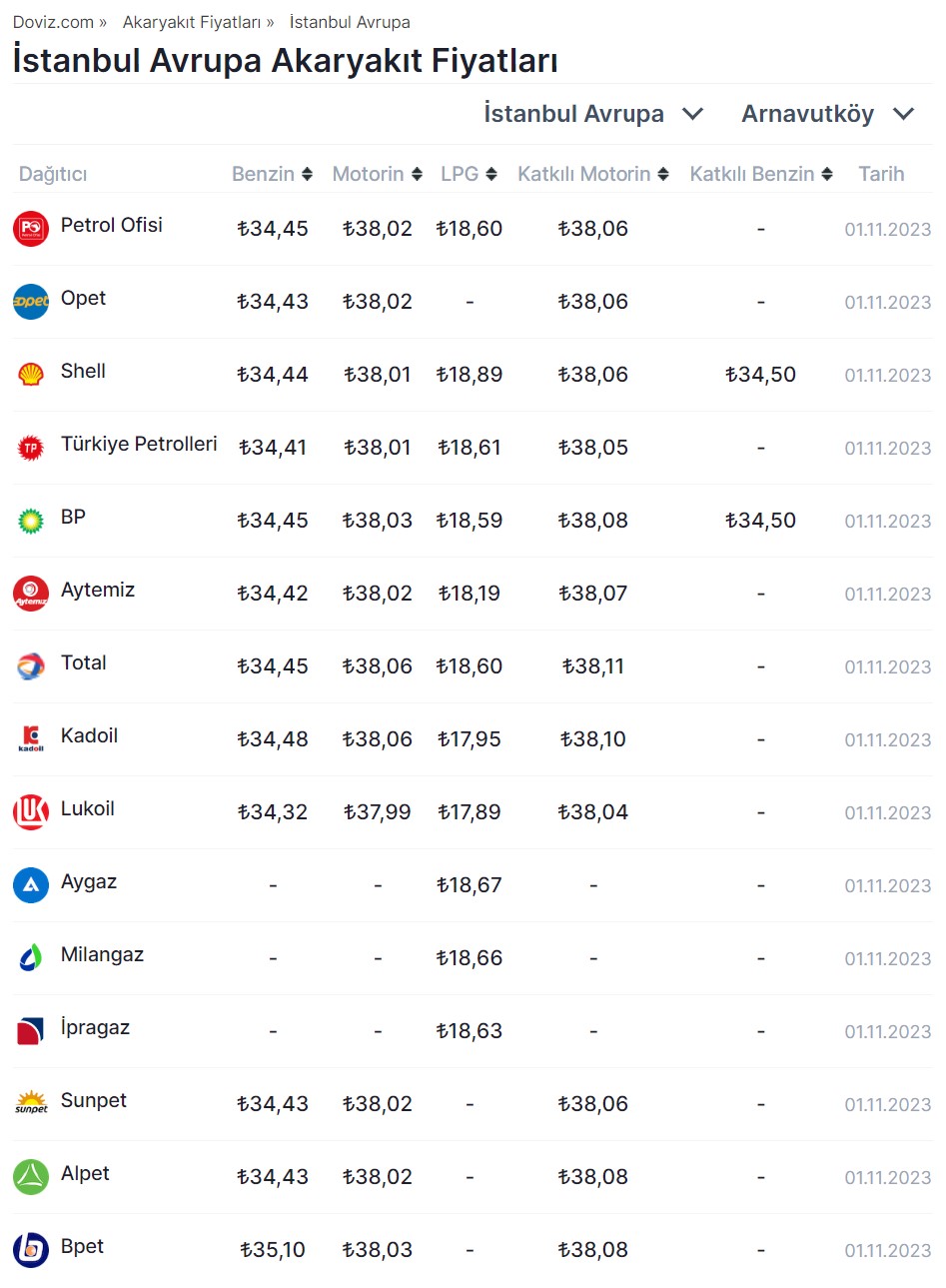Click the Shell logo icon
Screen dimensions: 946x1288
[31, 375]
